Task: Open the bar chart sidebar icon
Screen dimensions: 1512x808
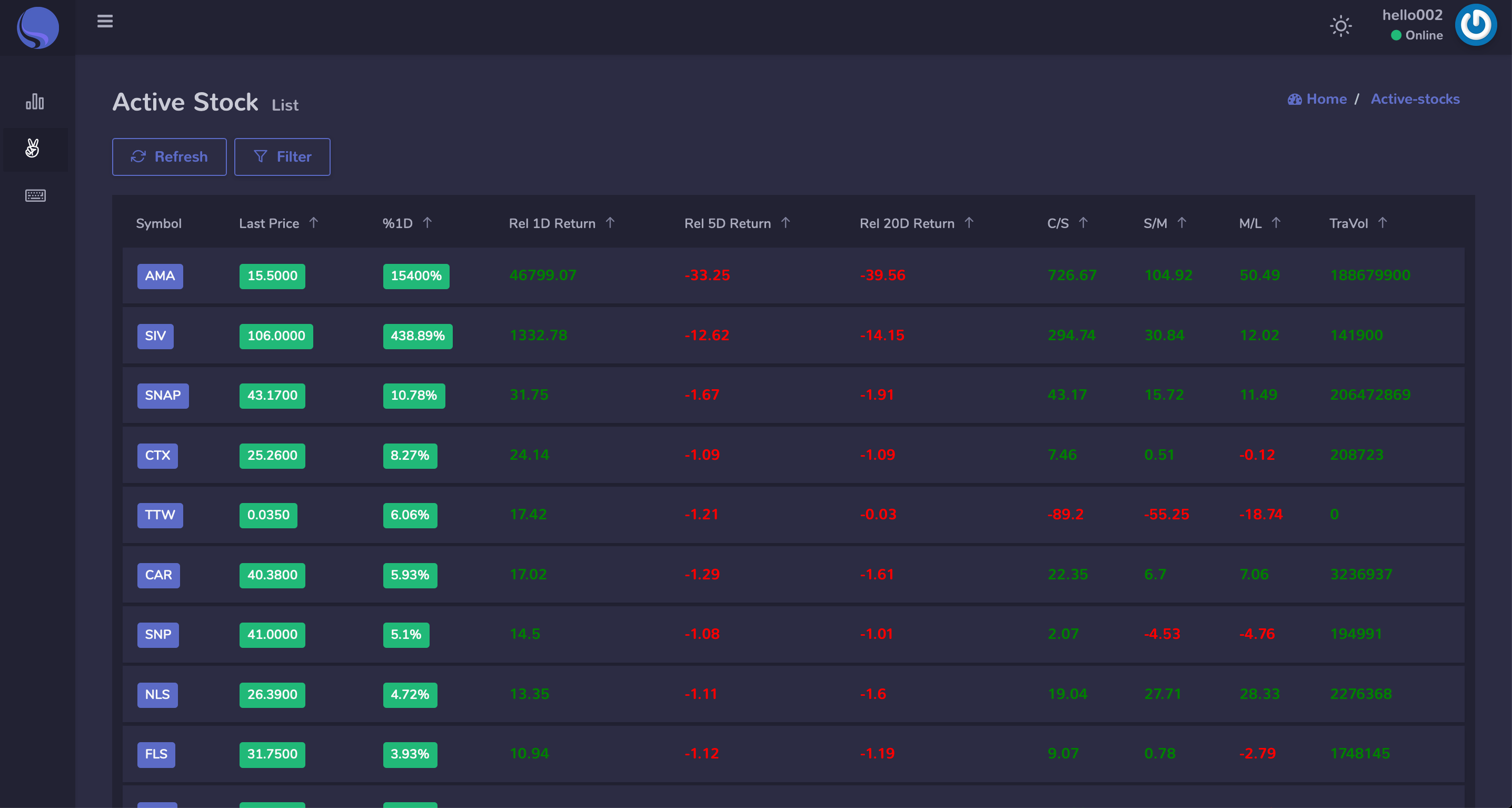Action: coord(35,102)
